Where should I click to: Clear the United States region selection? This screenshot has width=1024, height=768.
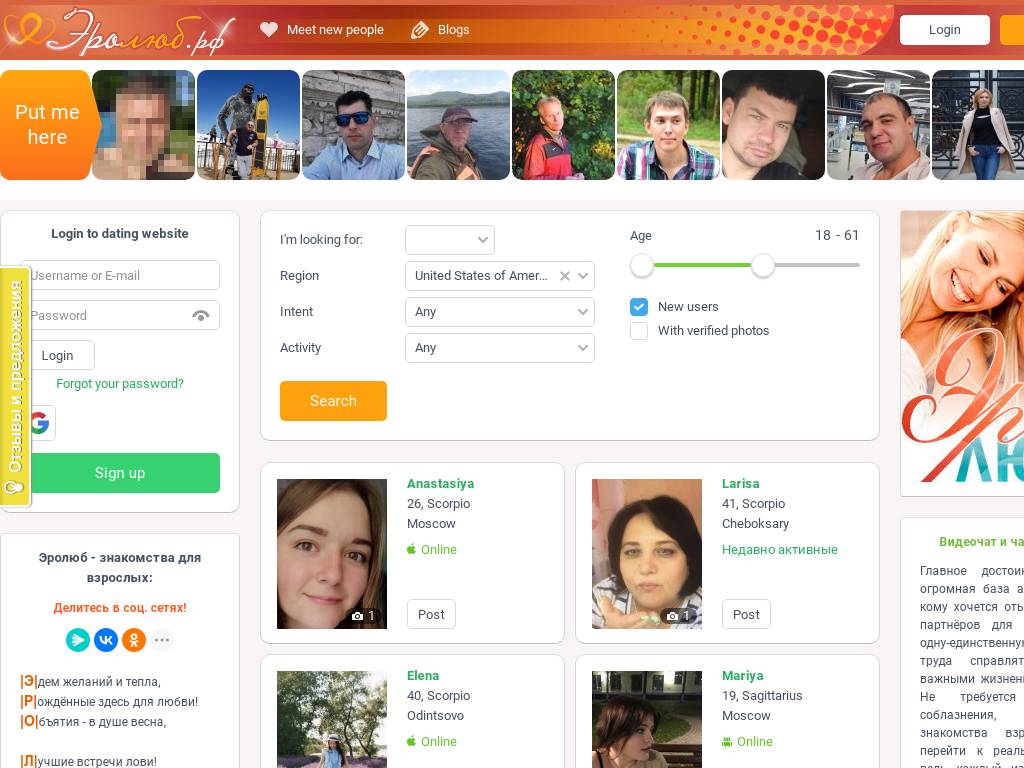click(x=564, y=276)
